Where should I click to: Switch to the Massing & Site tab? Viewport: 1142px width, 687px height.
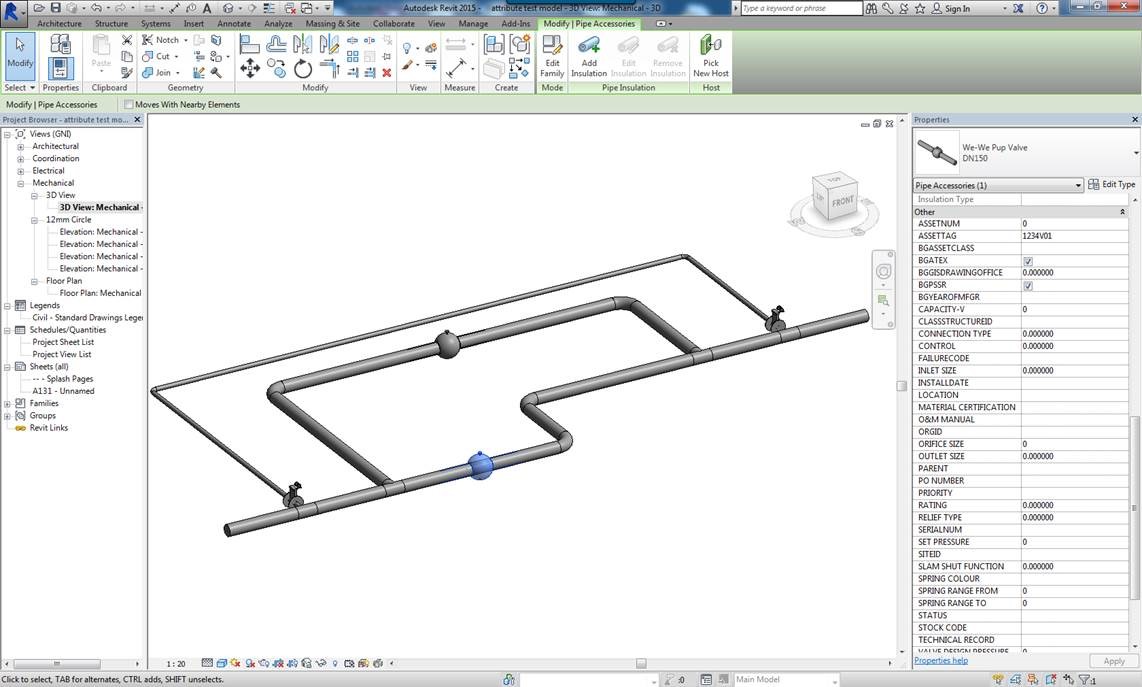(x=332, y=23)
